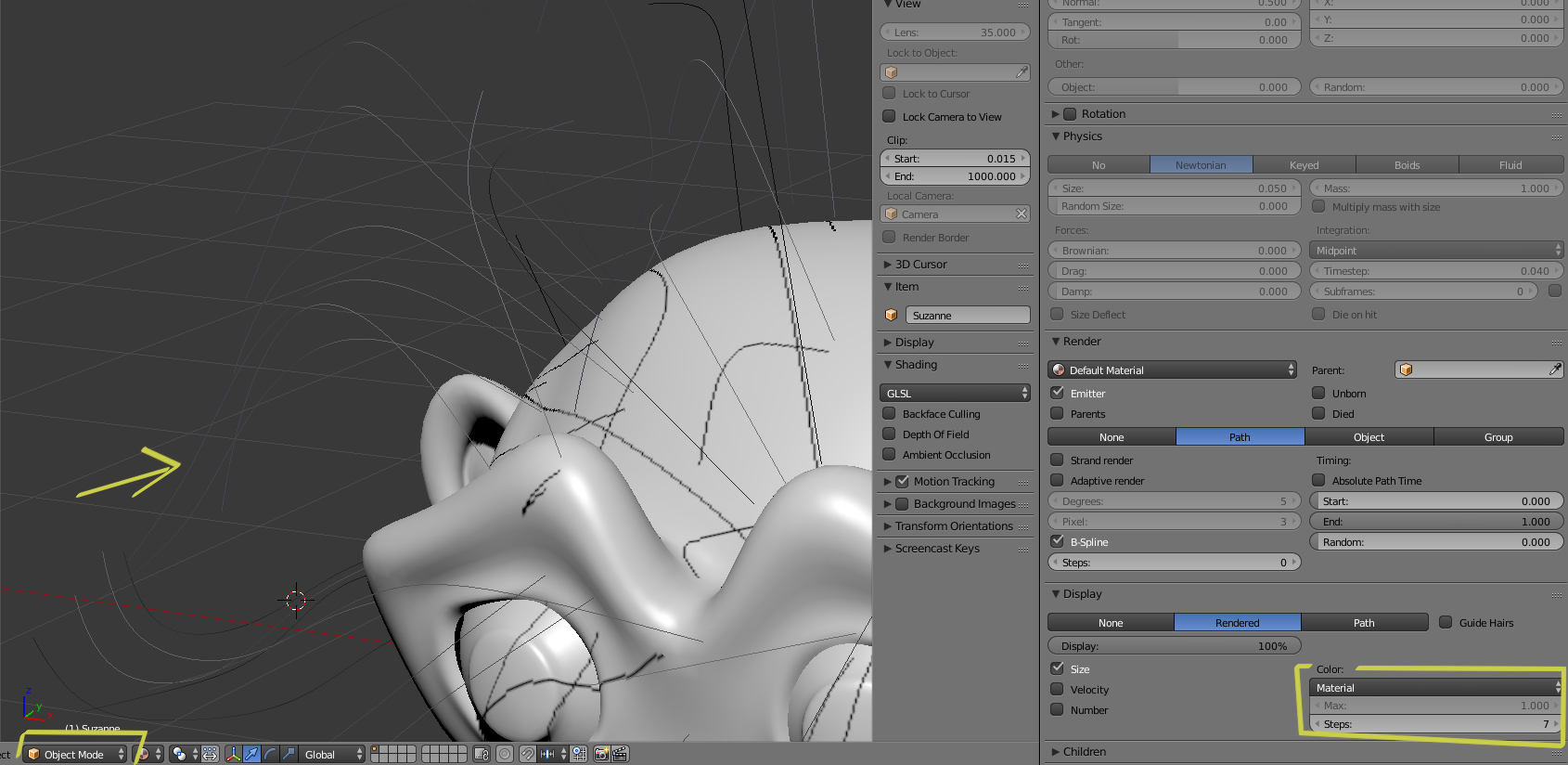Adjust the Brownian force slider
This screenshot has height=765, width=1568.
pos(1175,251)
